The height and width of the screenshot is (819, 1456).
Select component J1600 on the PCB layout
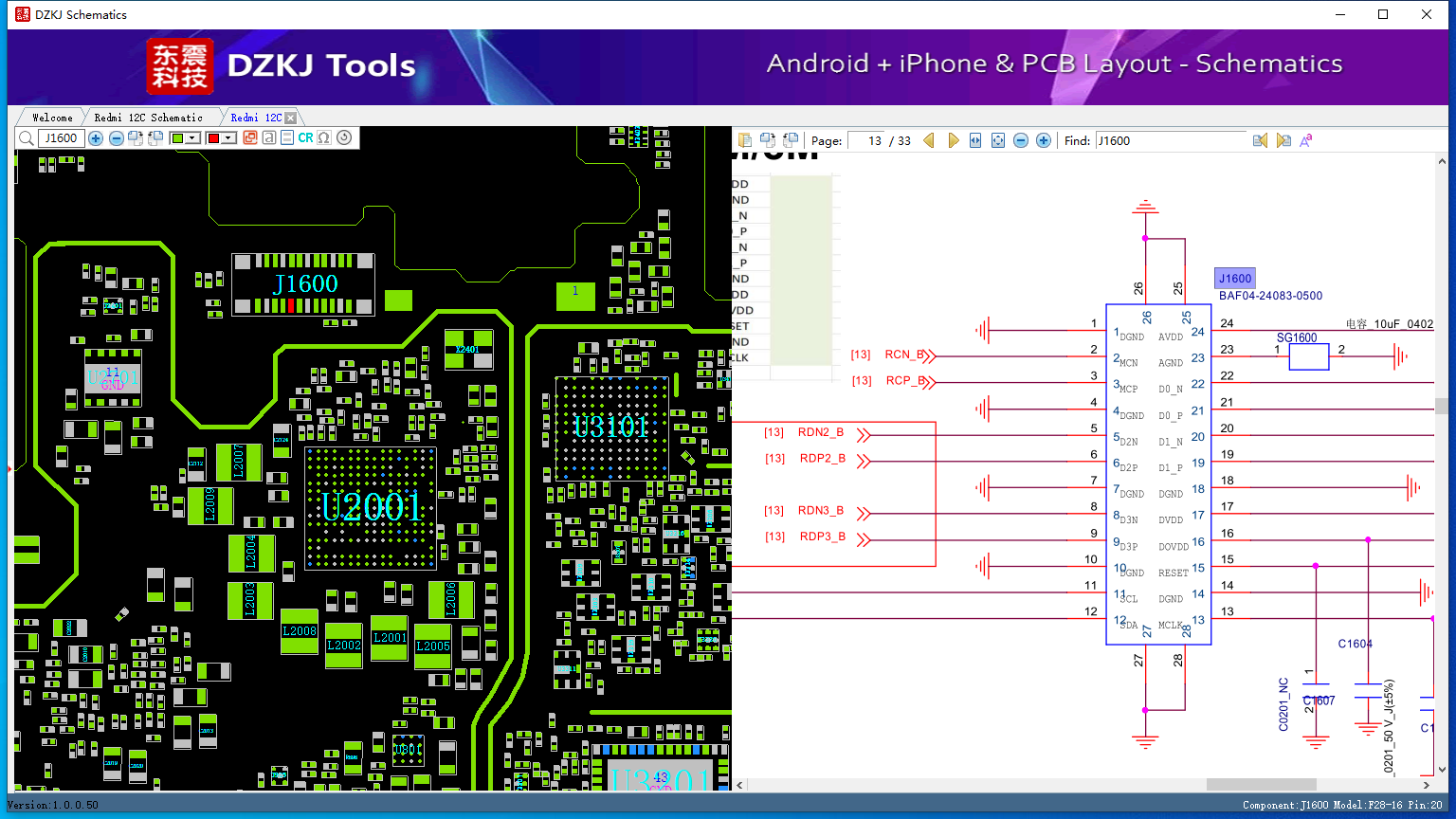[304, 284]
